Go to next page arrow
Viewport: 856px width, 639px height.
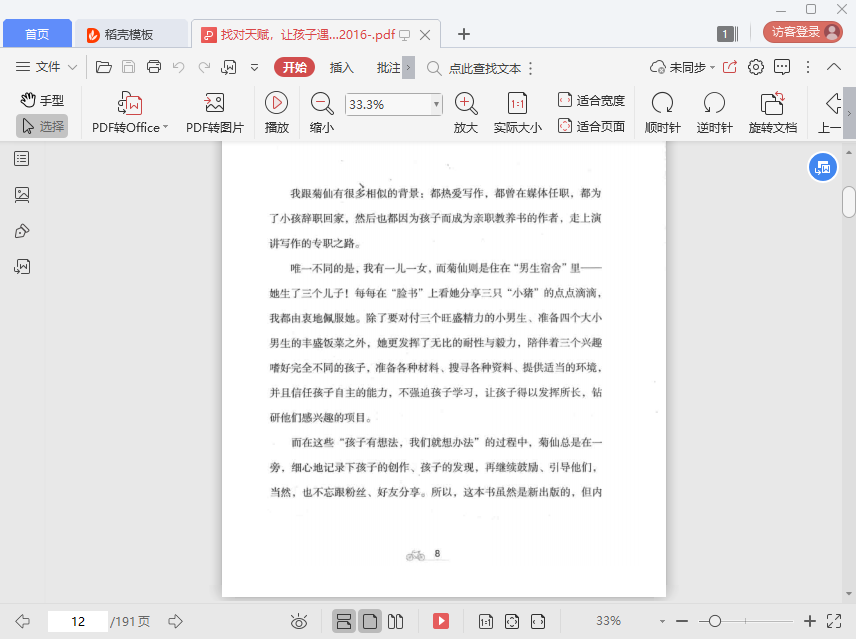pyautogui.click(x=175, y=621)
